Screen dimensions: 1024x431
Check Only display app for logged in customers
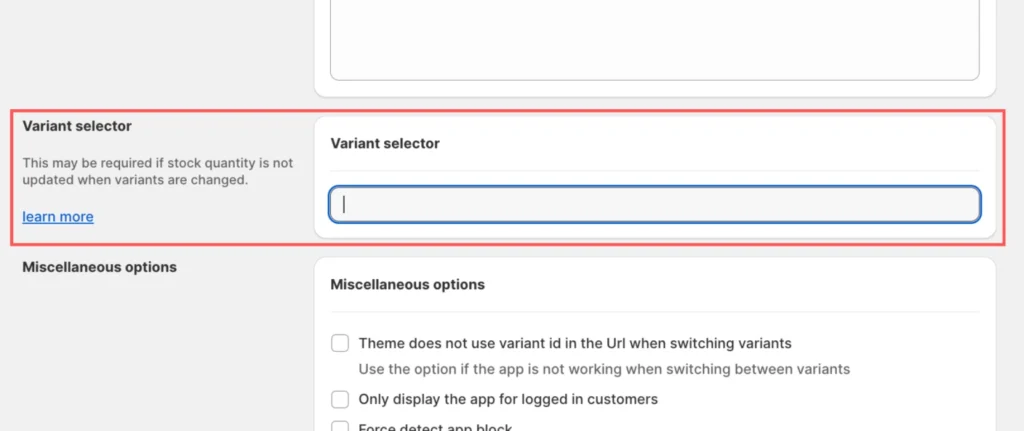(340, 399)
